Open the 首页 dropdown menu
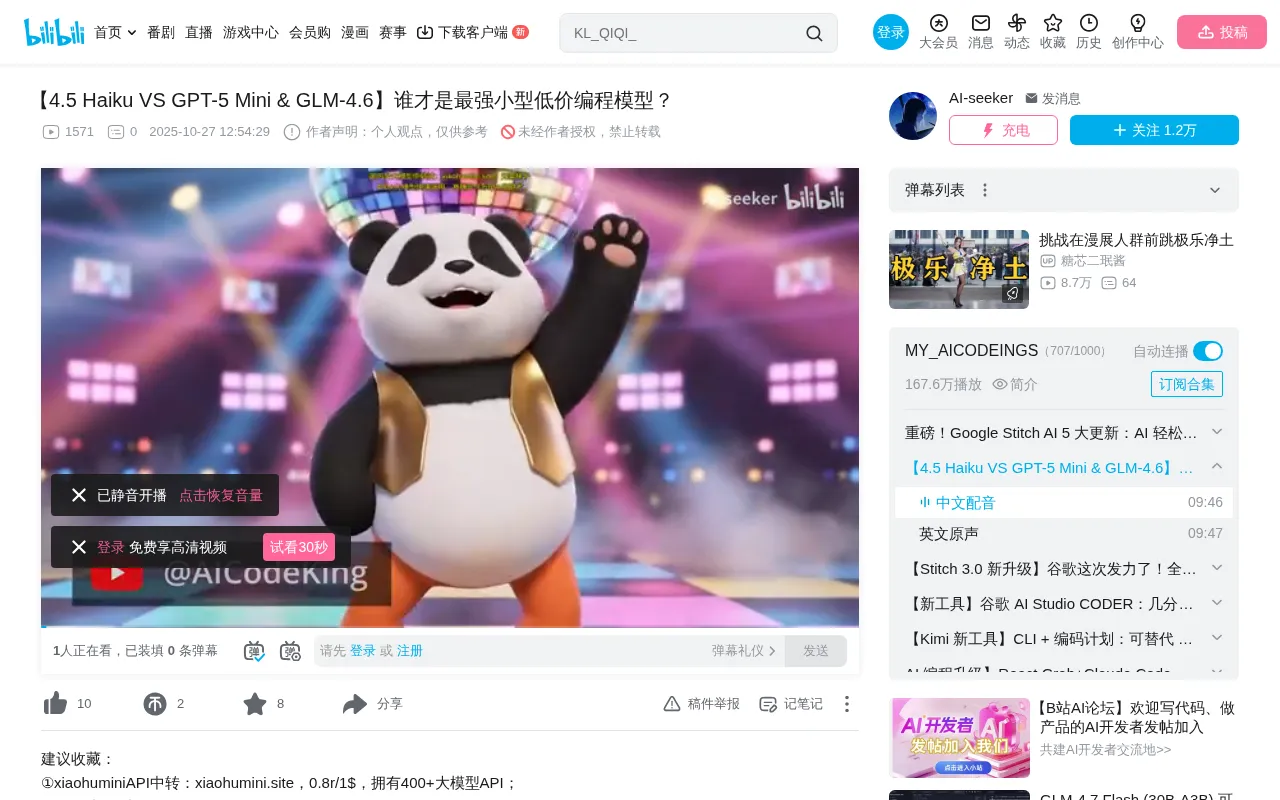 (115, 32)
